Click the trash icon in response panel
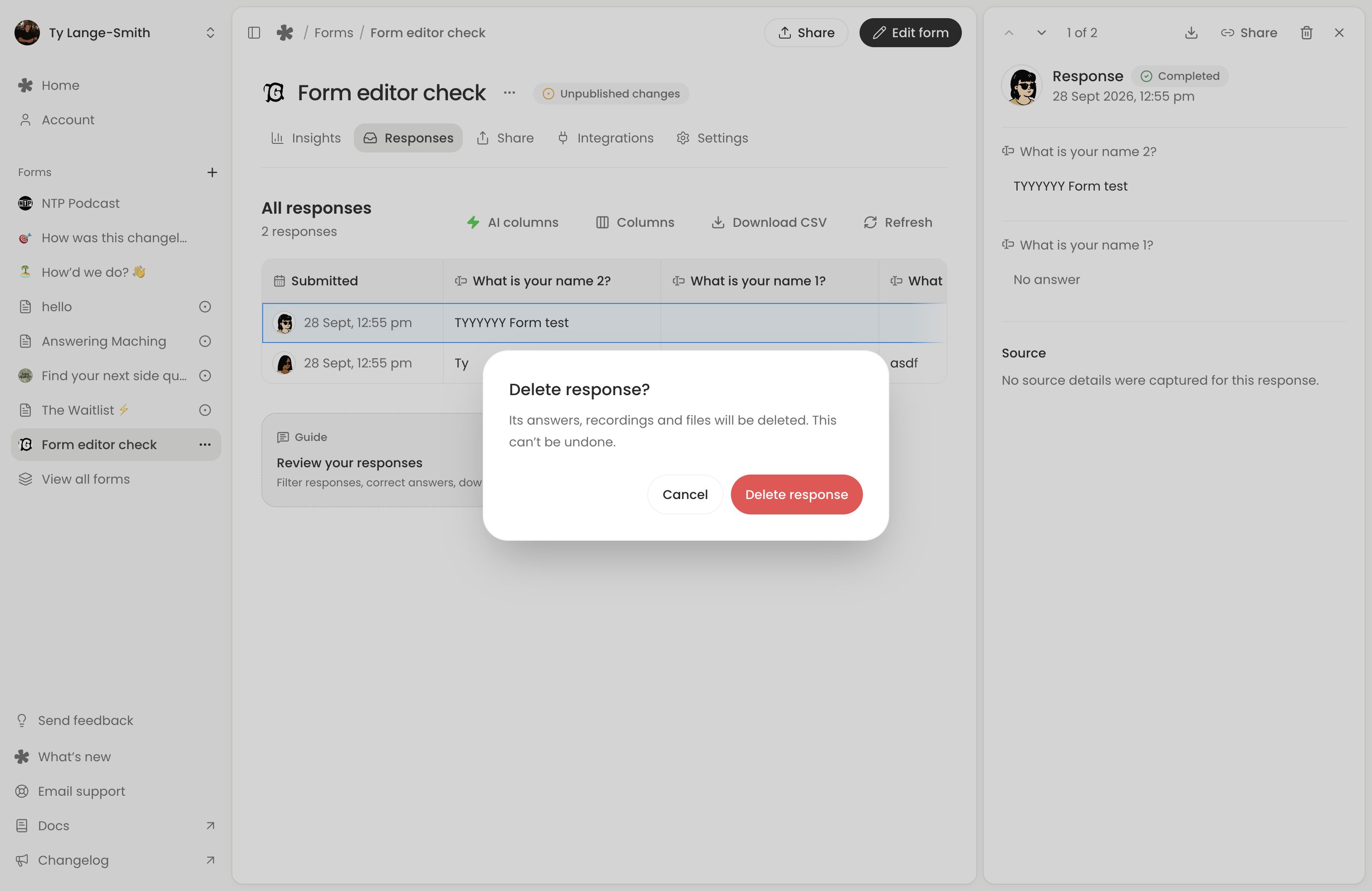Screen dimensions: 1372x891 coord(1306,33)
